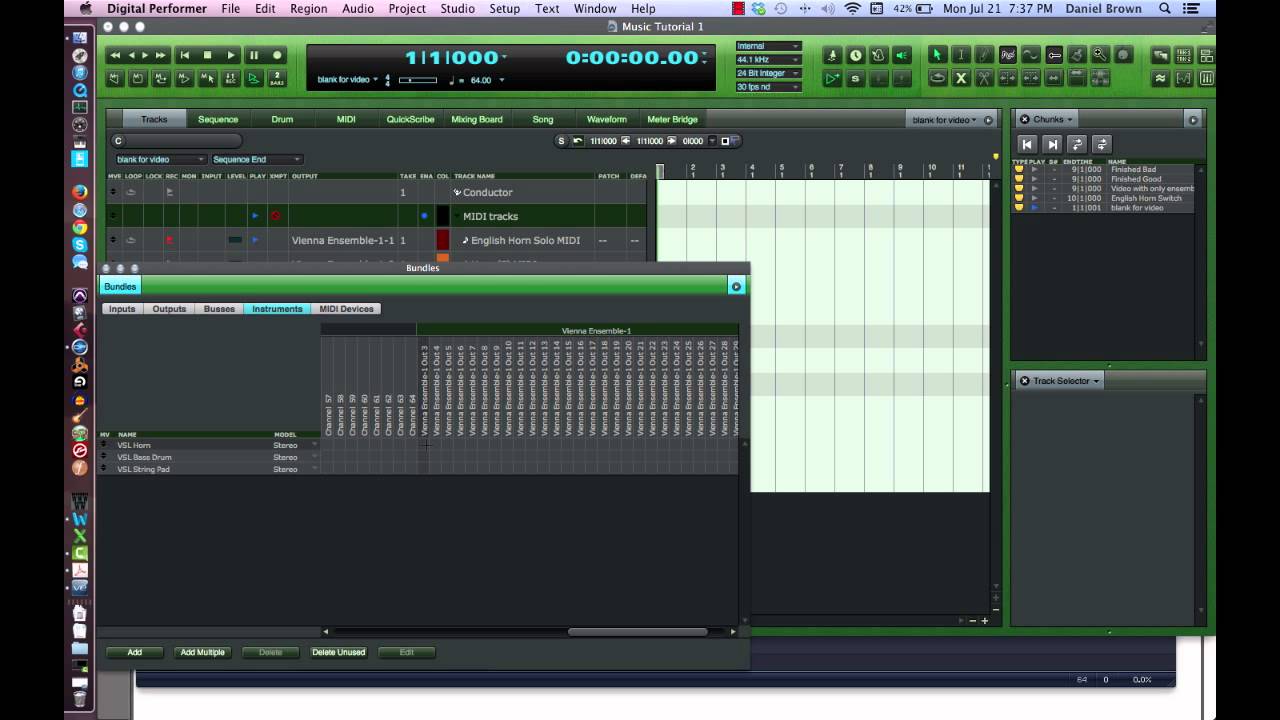This screenshot has width=1280, height=720.
Task: Click the Outputs tab in Bundles
Action: click(169, 309)
